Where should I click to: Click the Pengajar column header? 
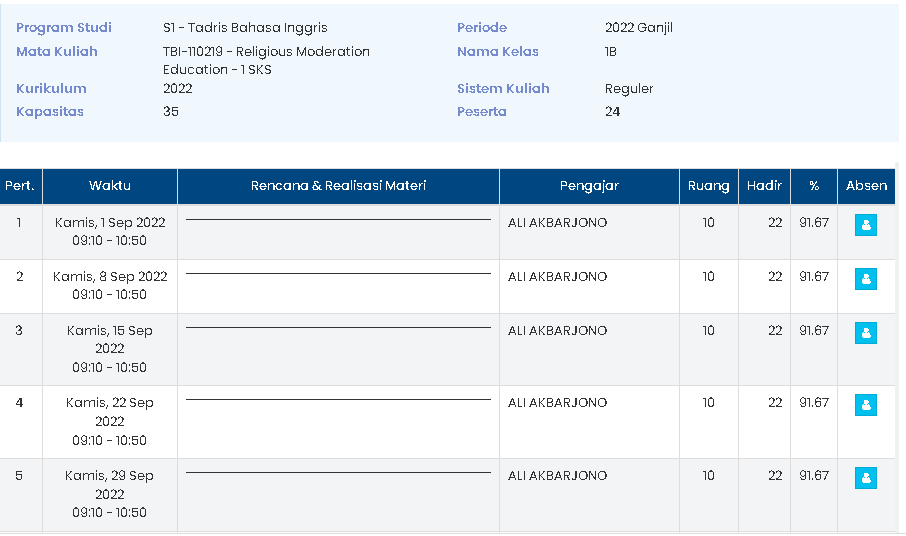(589, 186)
